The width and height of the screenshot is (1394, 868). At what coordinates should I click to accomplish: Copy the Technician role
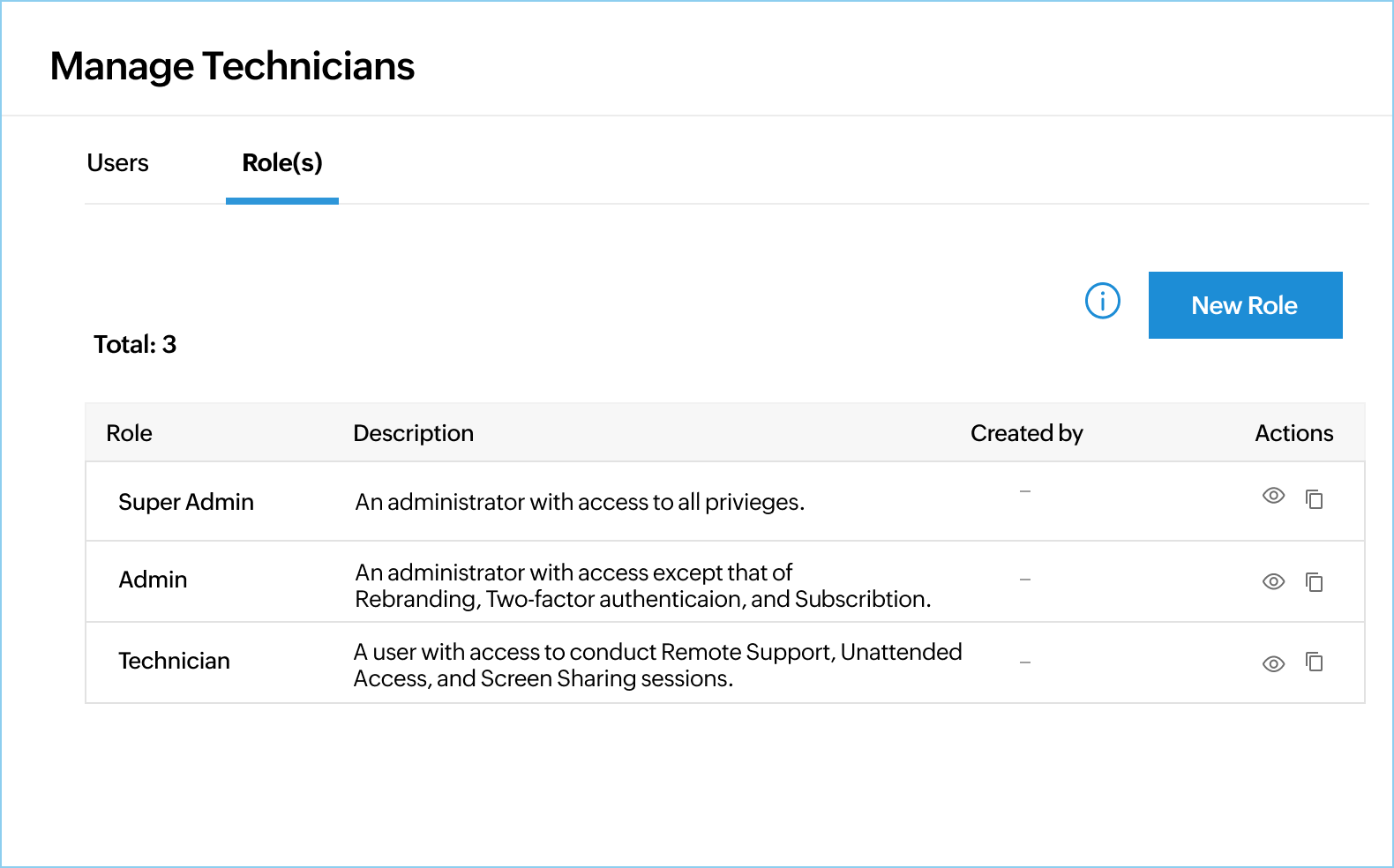pos(1315,662)
